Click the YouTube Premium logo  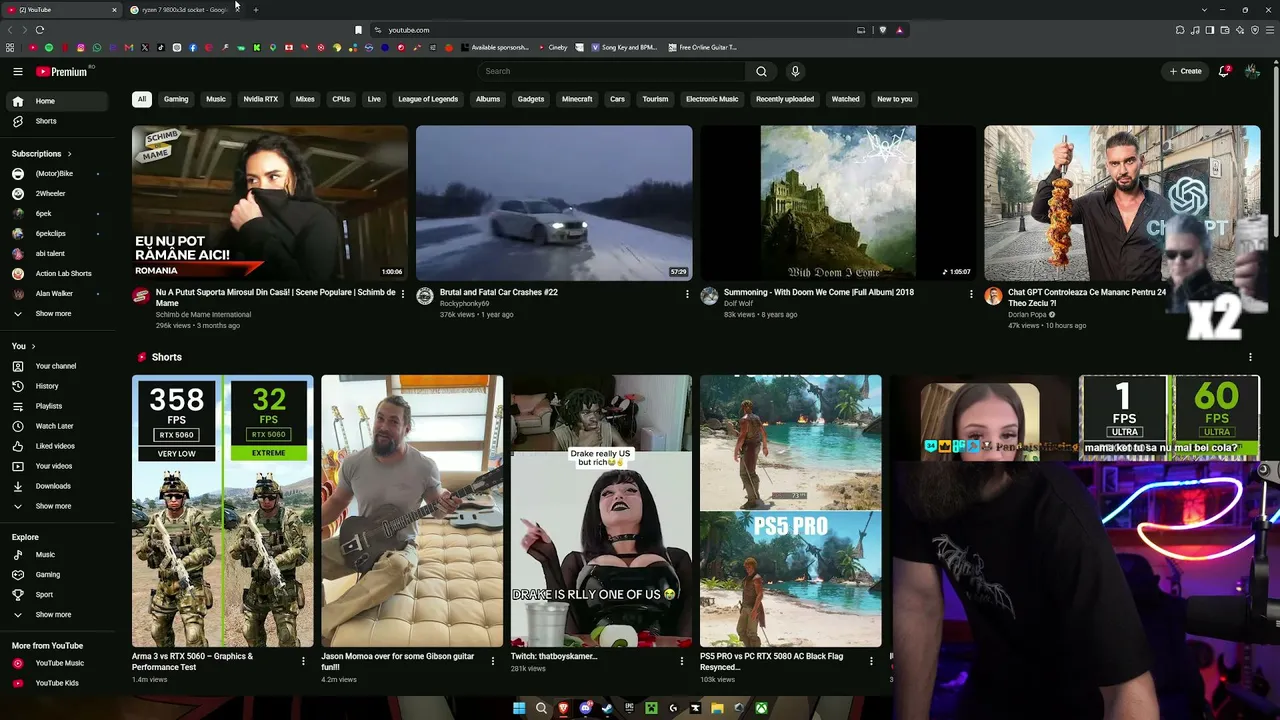point(62,71)
